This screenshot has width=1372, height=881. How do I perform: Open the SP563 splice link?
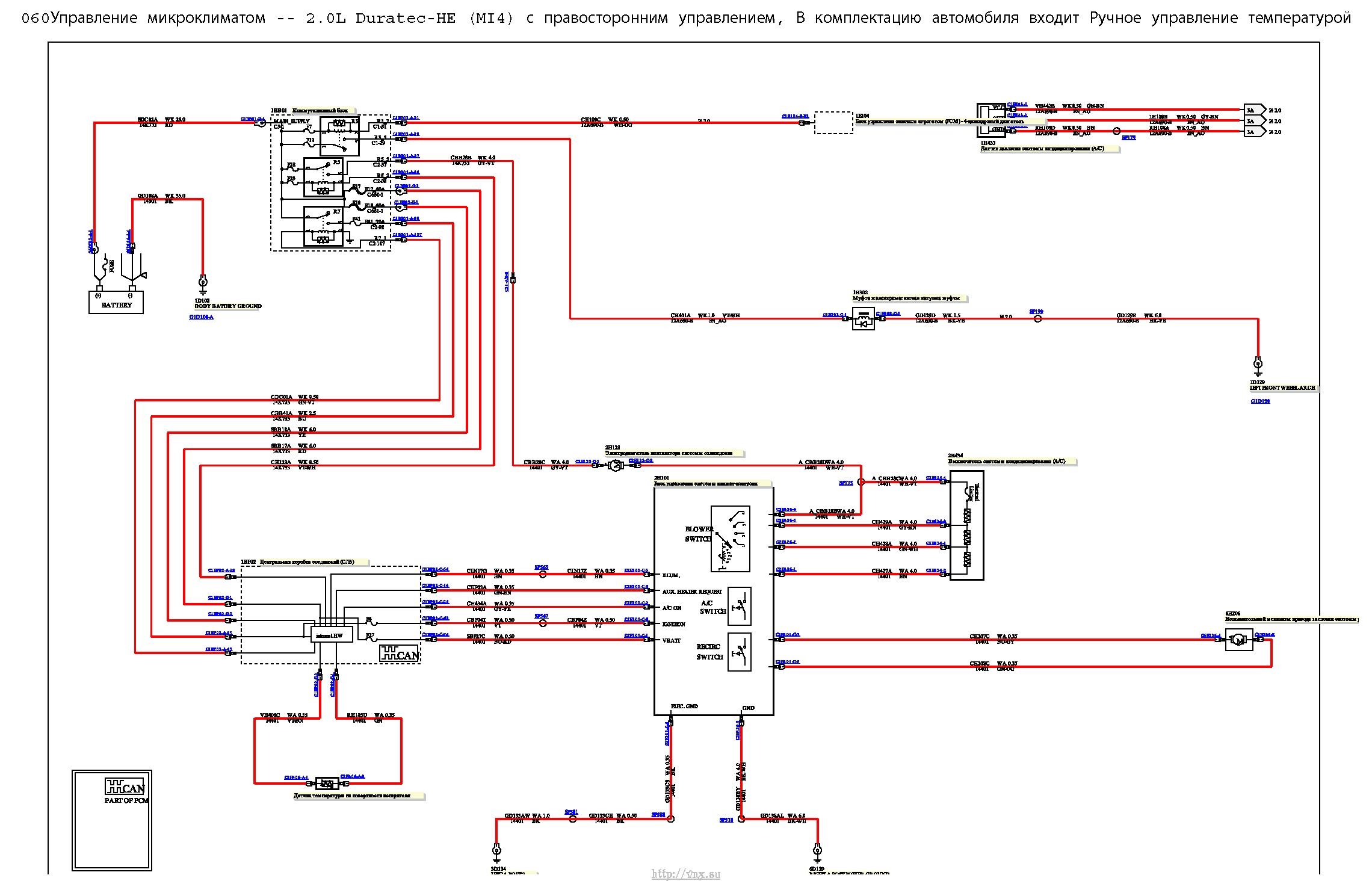click(542, 567)
